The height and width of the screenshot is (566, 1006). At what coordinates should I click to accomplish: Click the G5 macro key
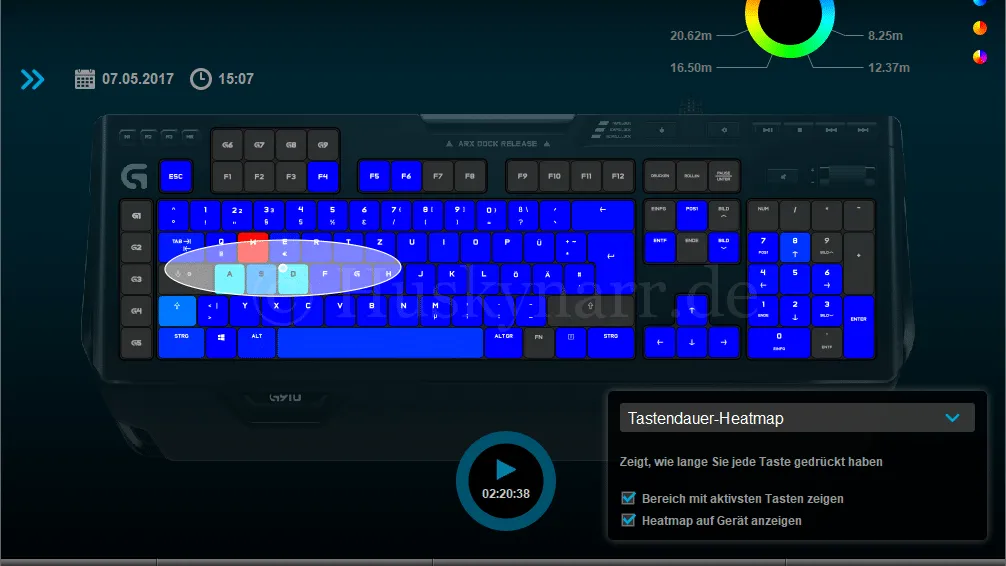pos(136,343)
